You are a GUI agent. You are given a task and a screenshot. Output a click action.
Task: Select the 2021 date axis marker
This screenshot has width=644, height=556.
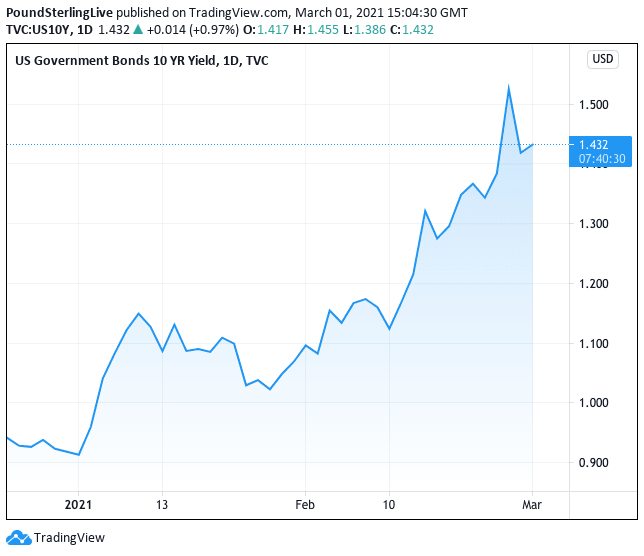pos(77,504)
